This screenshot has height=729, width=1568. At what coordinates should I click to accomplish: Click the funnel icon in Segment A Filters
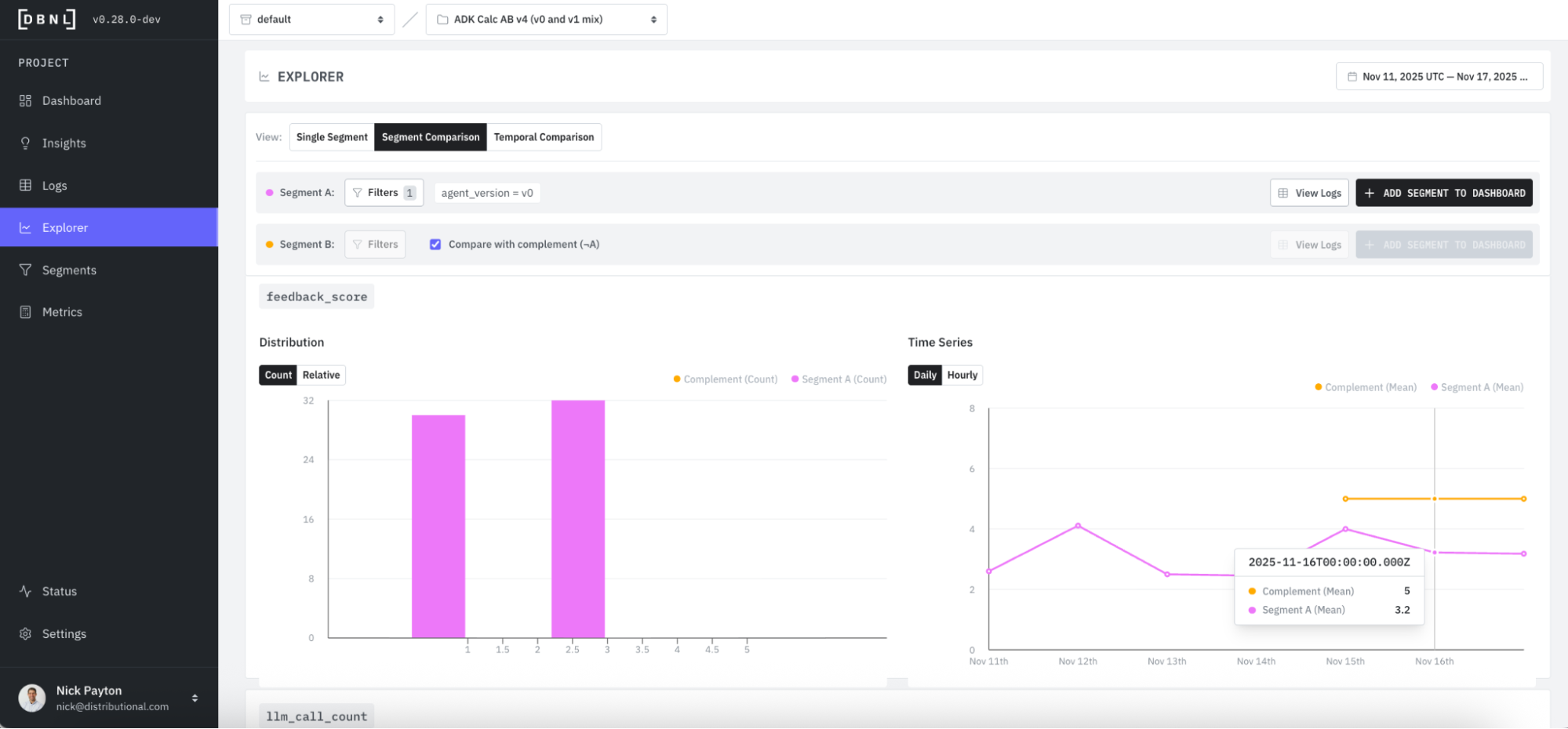click(x=358, y=193)
